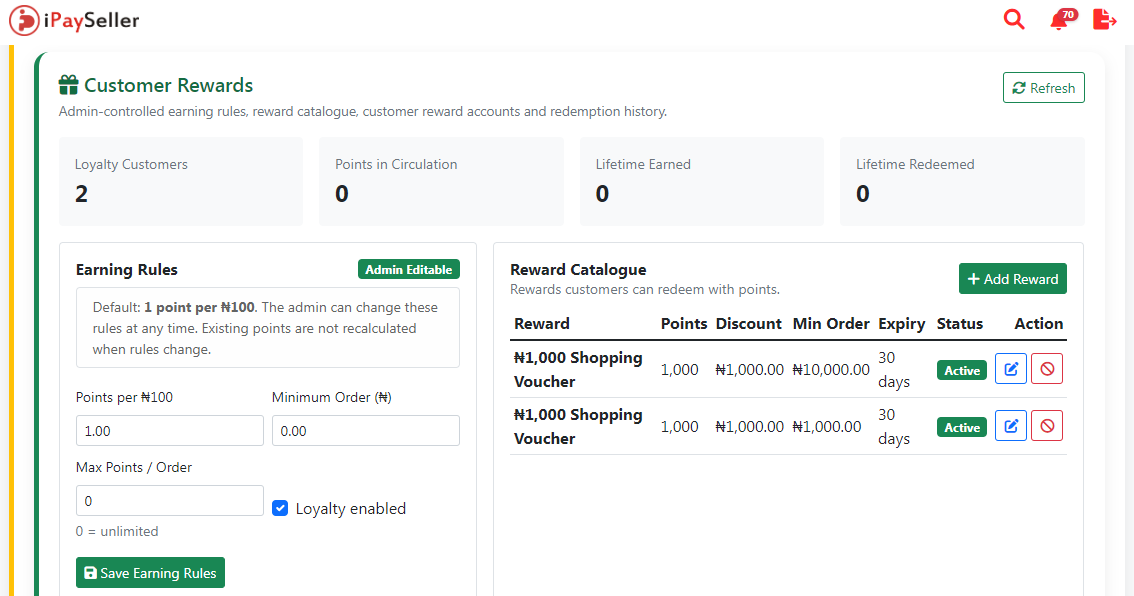Edit the voucher with ₦1,000.00 min order
The width and height of the screenshot is (1134, 596).
tap(1010, 426)
